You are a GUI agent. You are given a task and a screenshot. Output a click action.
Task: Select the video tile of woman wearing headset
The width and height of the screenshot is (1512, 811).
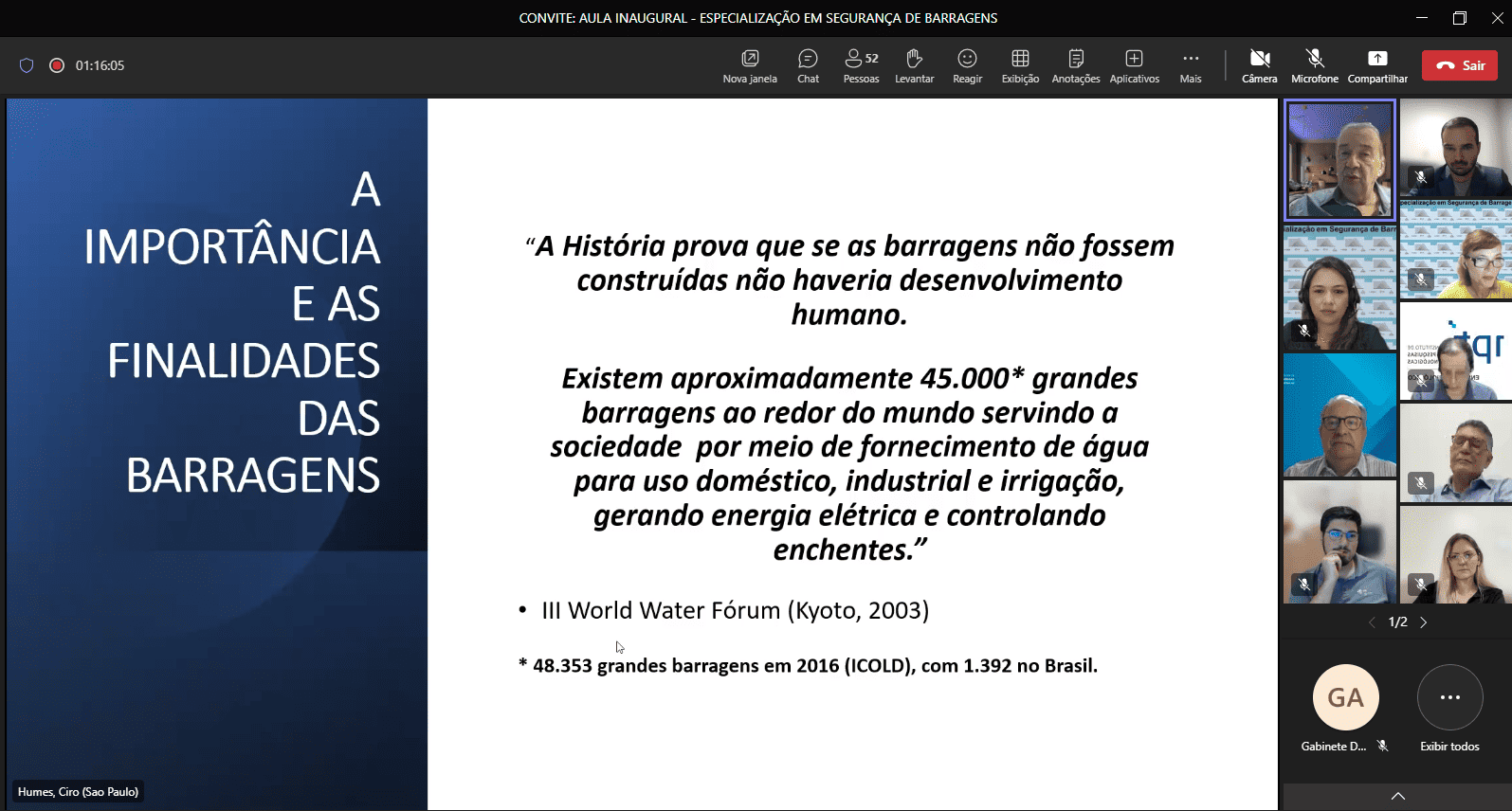1339,288
